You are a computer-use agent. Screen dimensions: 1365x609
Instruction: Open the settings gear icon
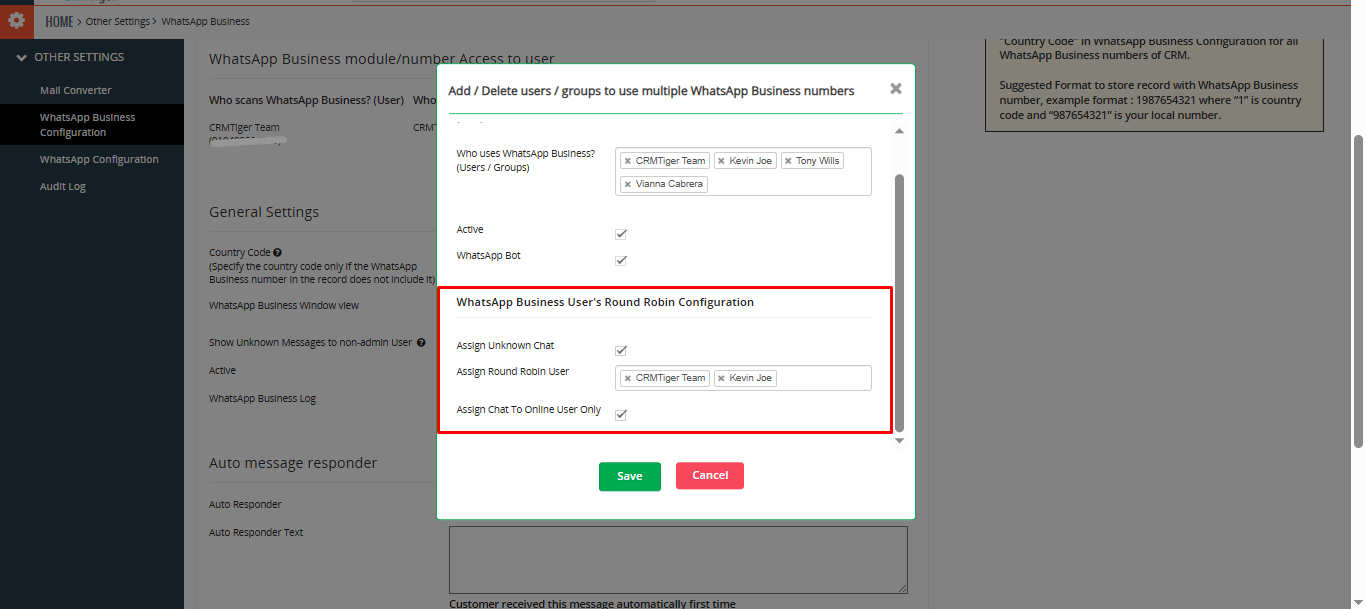16,20
